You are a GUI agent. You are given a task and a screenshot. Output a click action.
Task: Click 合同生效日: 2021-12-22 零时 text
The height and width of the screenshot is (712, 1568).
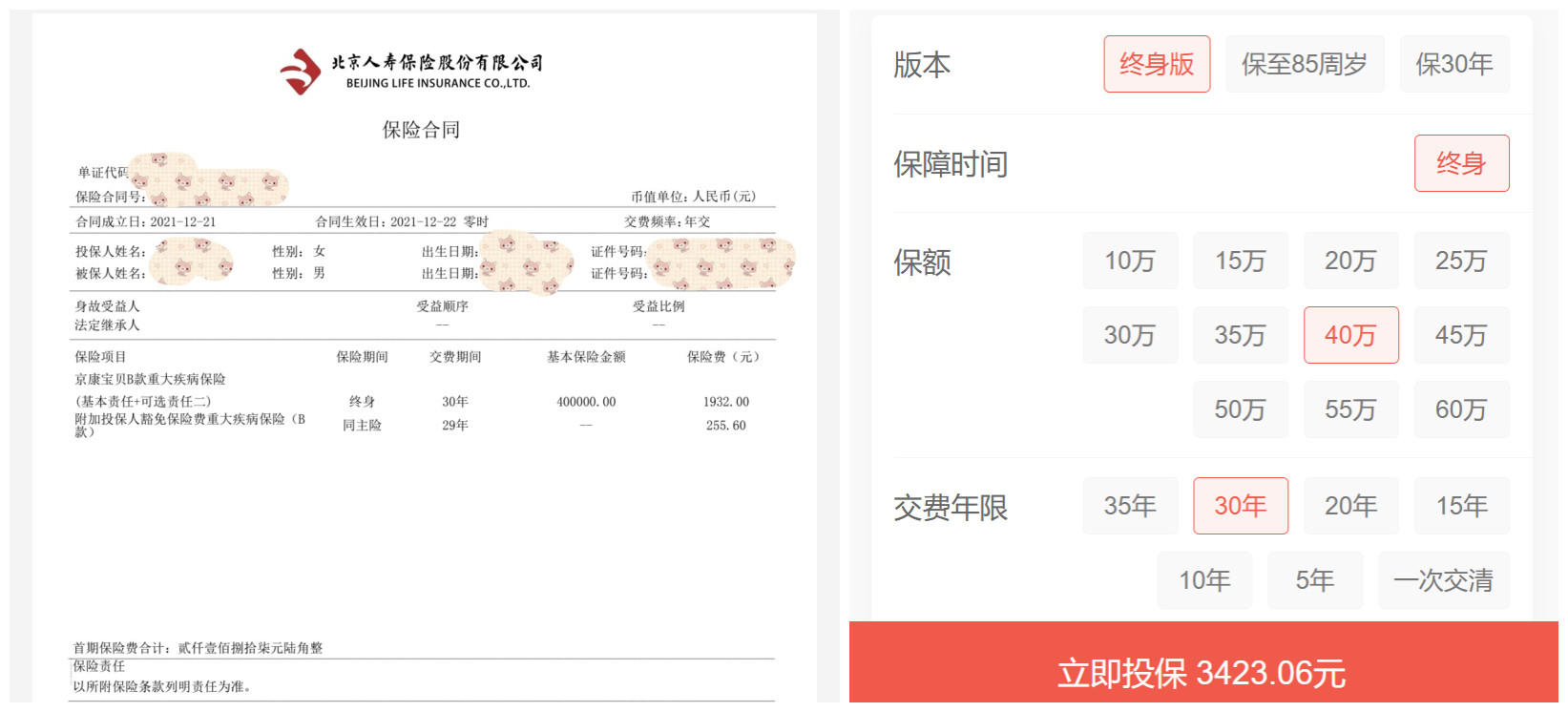(x=402, y=221)
